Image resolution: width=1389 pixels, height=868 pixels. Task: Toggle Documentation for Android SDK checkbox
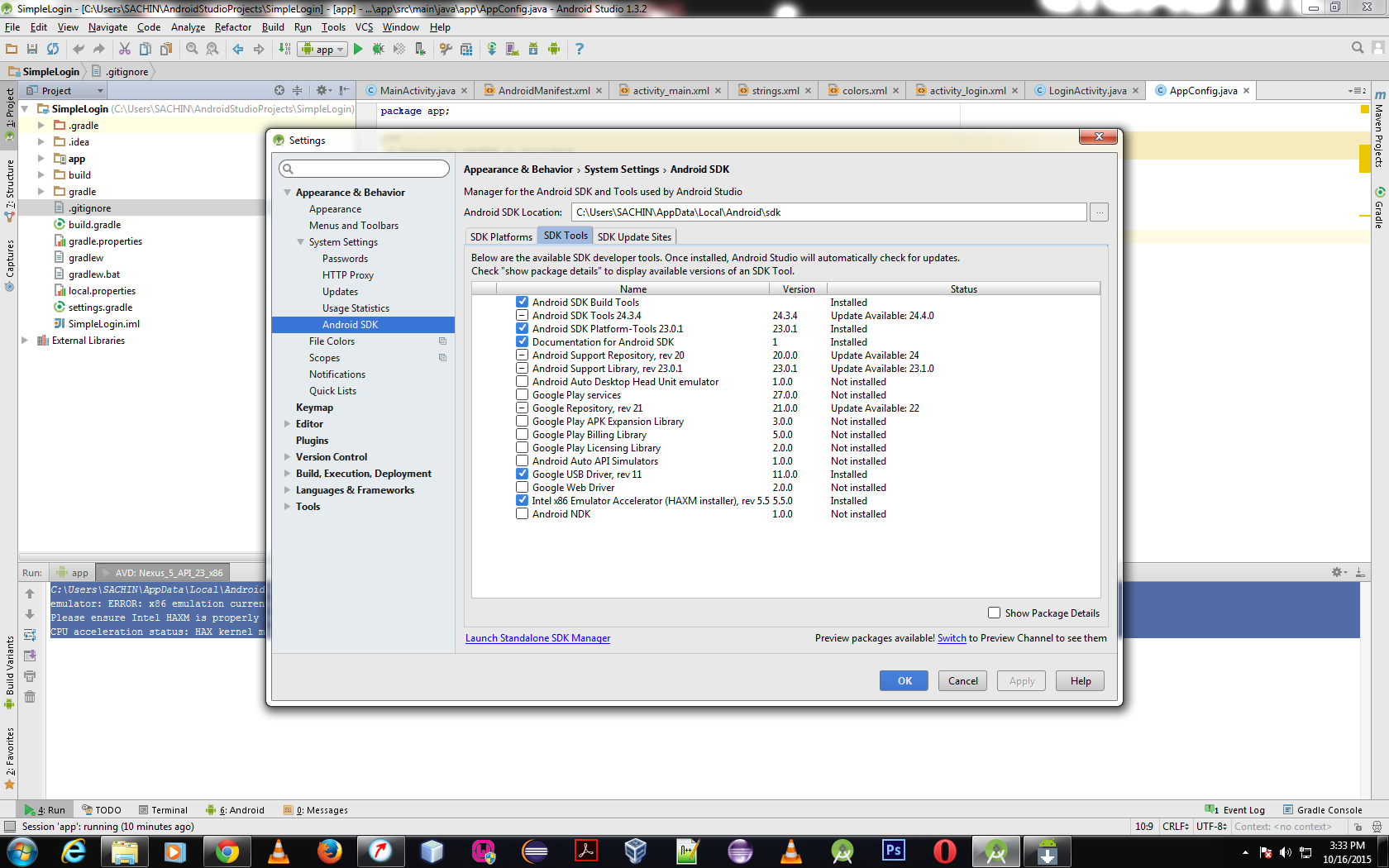(x=522, y=341)
